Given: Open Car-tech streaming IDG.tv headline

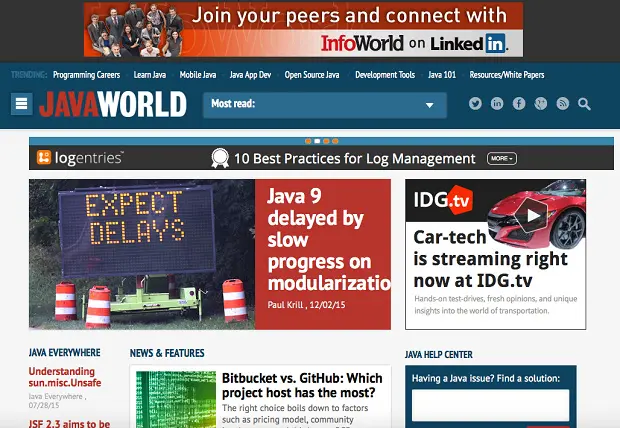Looking at the screenshot, I should 490,259.
